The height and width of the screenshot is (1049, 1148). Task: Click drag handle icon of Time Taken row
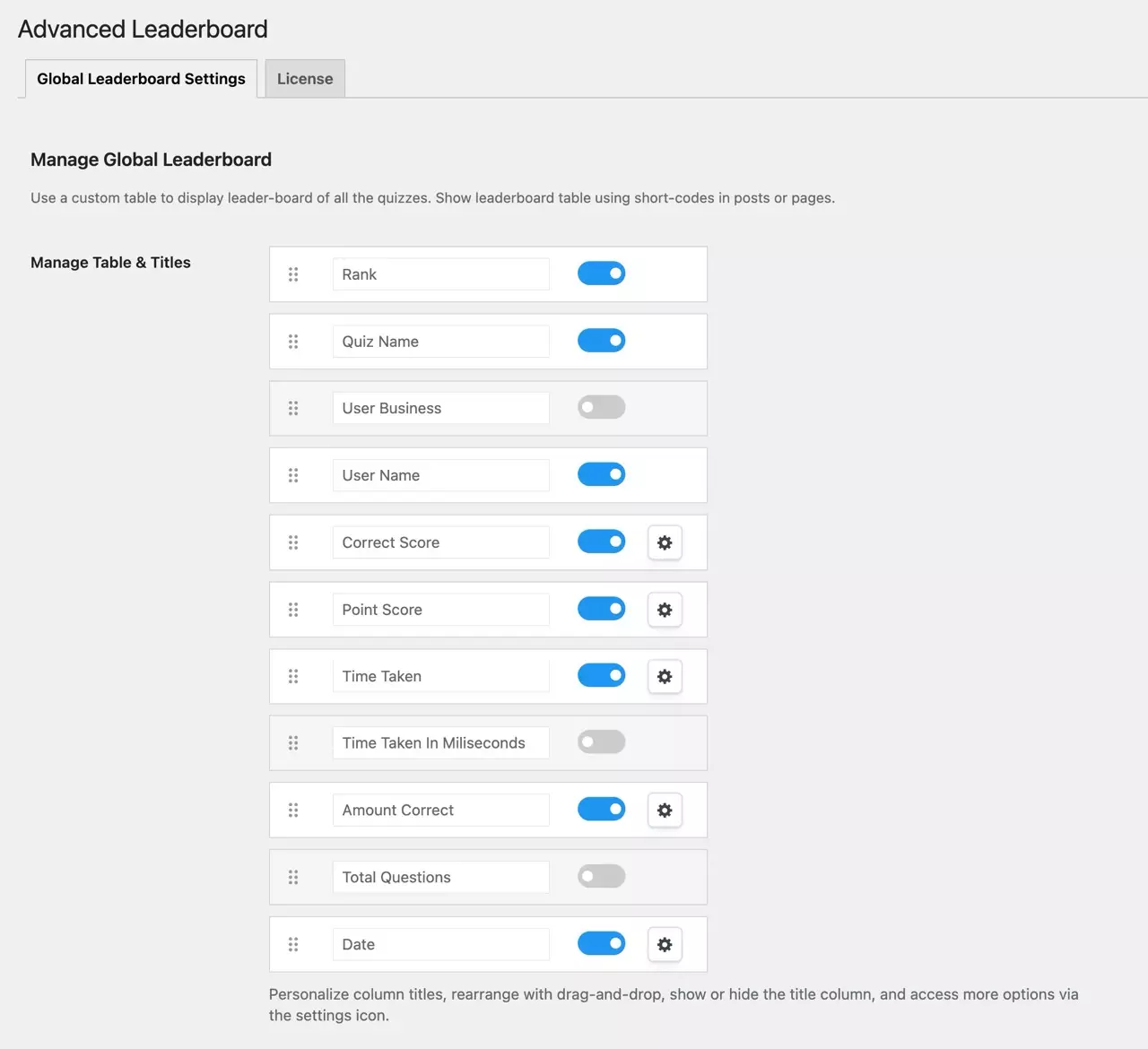click(x=293, y=676)
